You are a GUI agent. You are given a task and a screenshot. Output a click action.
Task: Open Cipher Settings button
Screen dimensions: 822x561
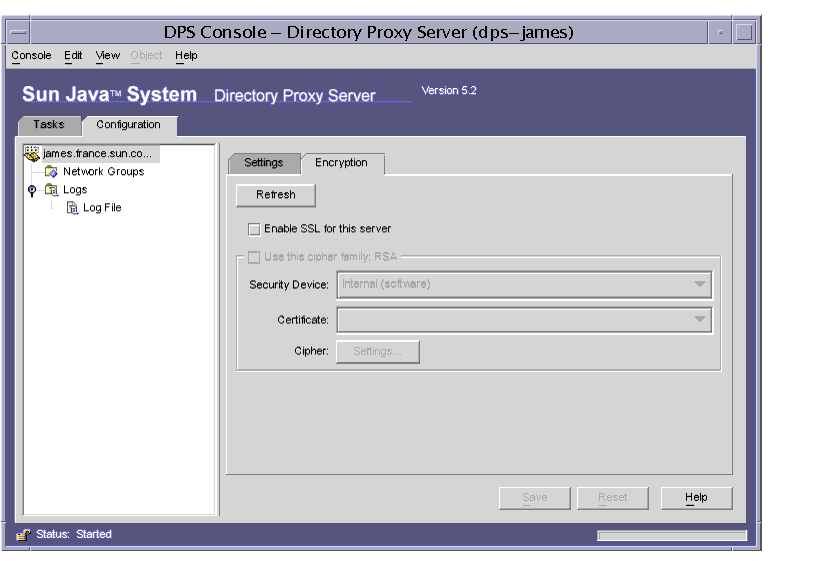(x=377, y=352)
